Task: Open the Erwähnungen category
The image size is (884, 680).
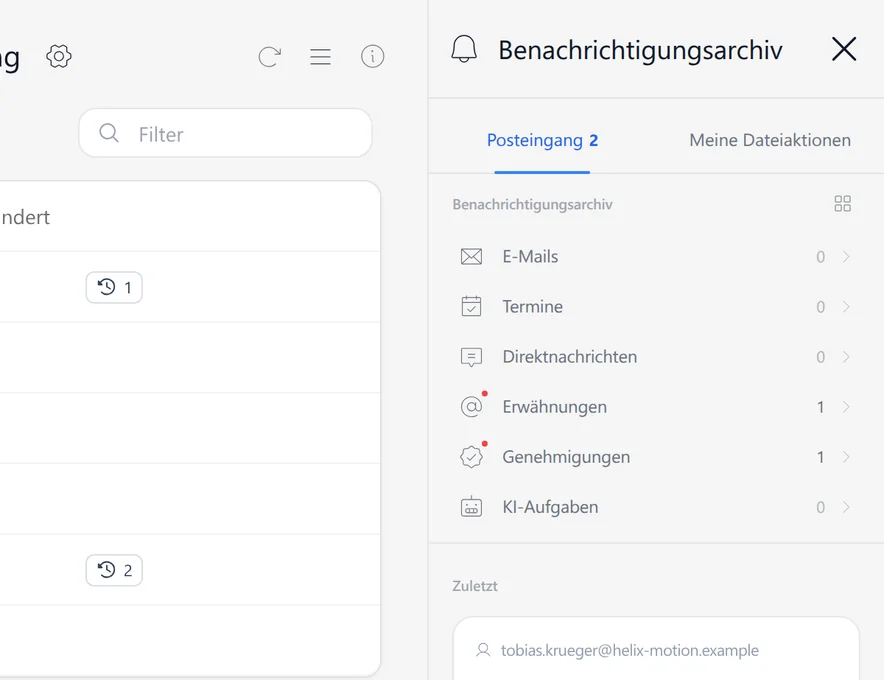Action: [x=656, y=407]
